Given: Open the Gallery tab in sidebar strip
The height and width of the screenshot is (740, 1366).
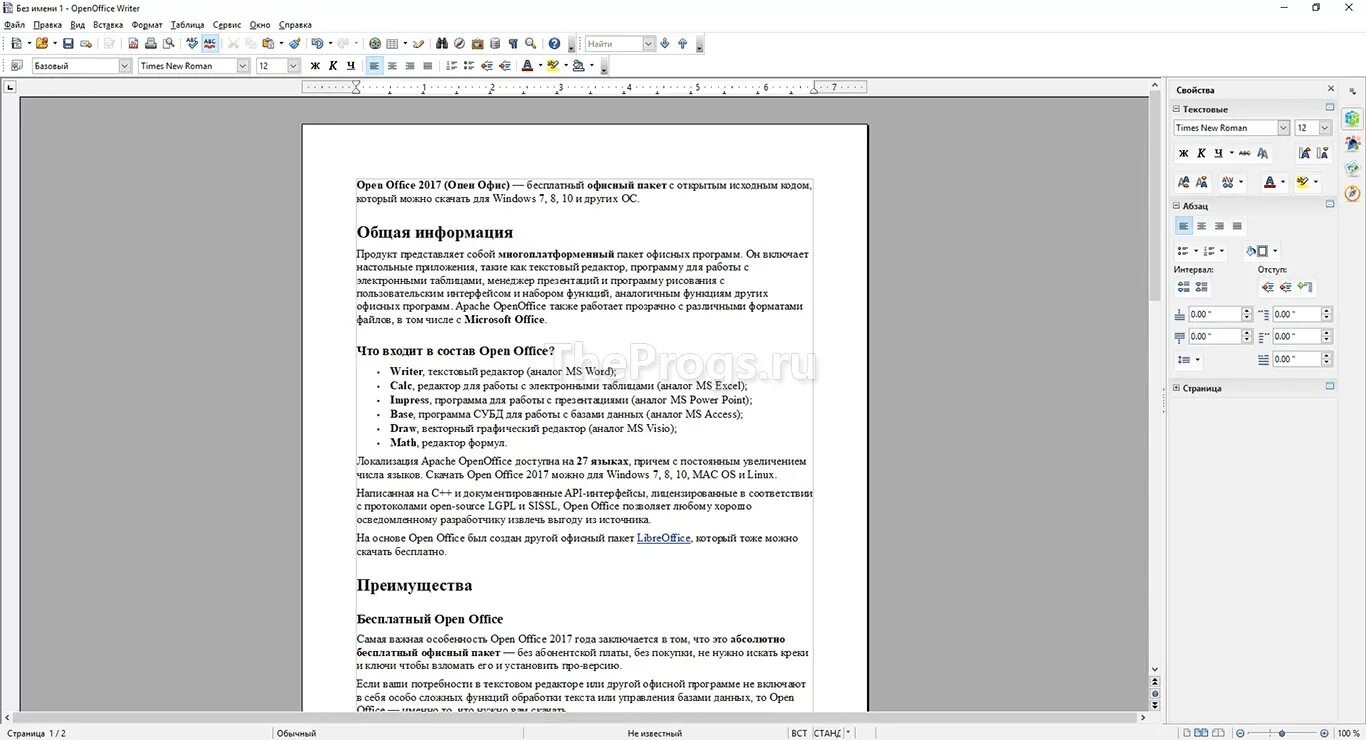Looking at the screenshot, I should [1352, 169].
